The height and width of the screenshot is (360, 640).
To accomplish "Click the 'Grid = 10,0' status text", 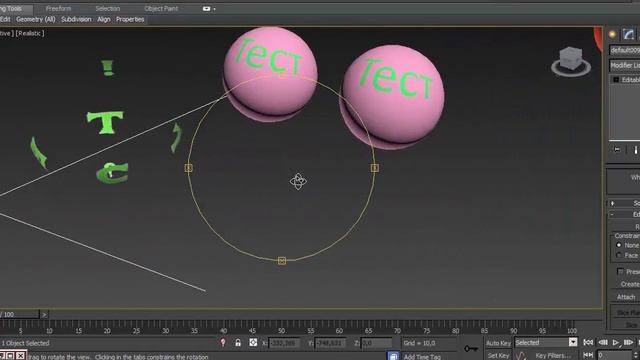I will [x=419, y=343].
